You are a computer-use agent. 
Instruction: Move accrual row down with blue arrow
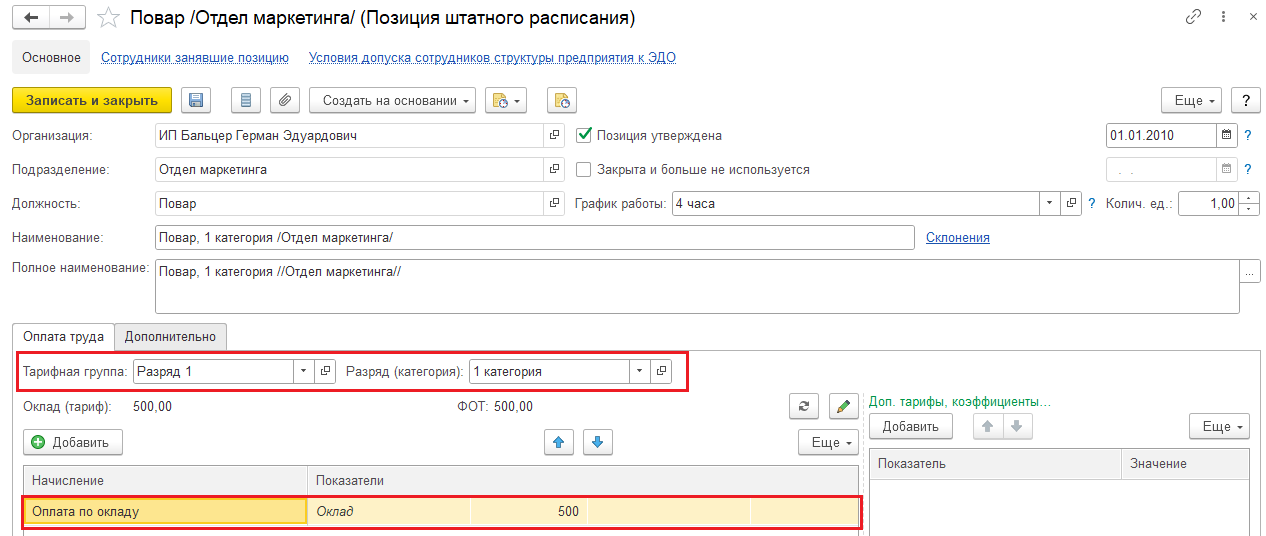pyautogui.click(x=597, y=442)
